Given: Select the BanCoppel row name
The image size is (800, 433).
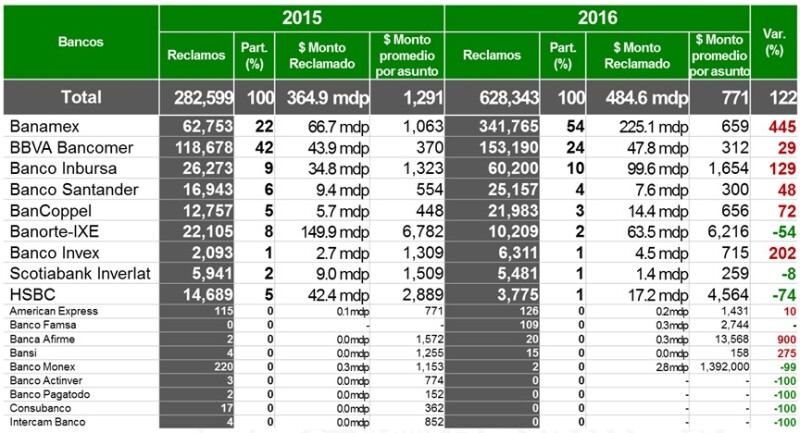Looking at the screenshot, I should [x=51, y=211].
